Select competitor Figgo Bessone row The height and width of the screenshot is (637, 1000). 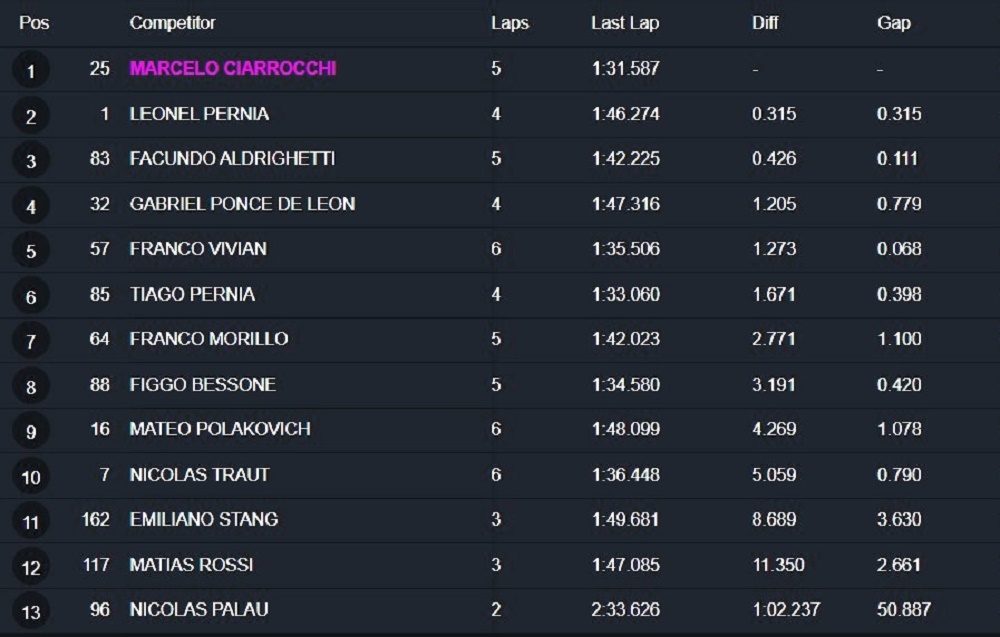500,384
